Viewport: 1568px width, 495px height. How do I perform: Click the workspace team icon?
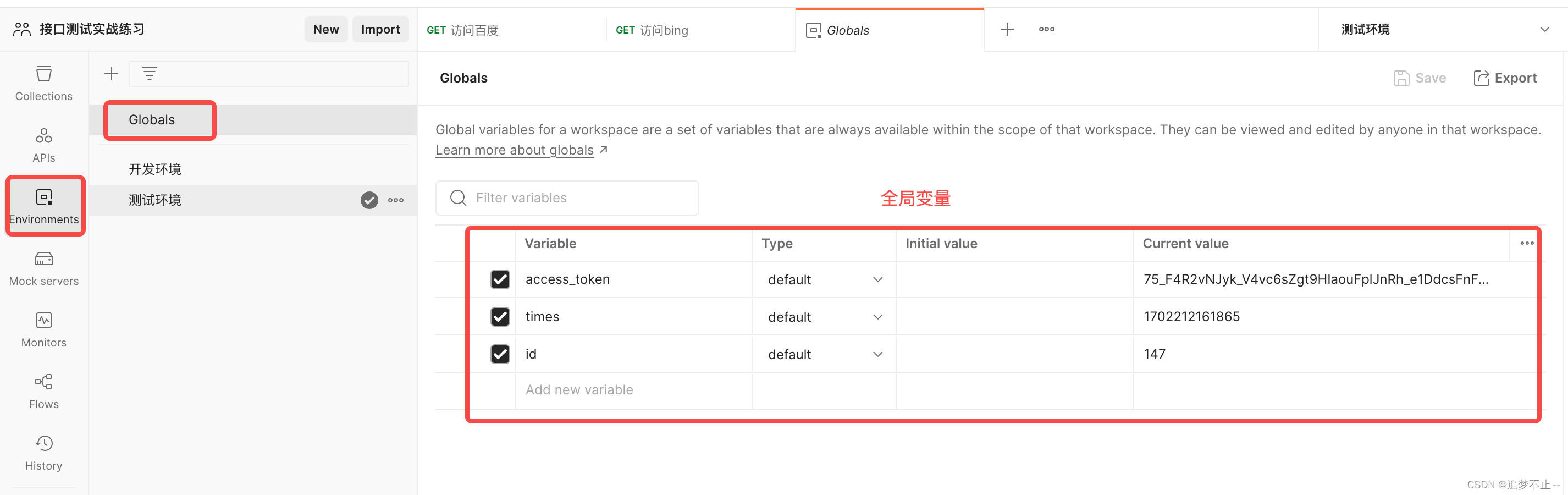pos(22,29)
